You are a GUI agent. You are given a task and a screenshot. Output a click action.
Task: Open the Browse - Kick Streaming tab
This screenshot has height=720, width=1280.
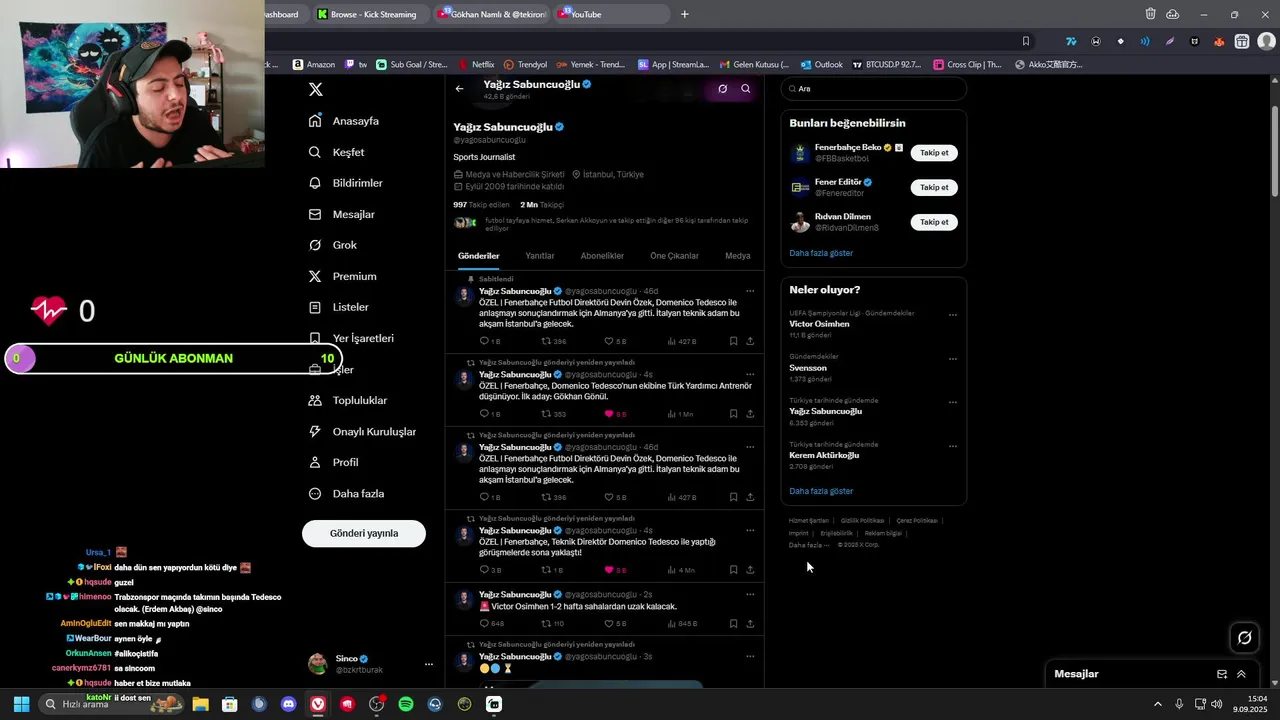click(x=367, y=14)
